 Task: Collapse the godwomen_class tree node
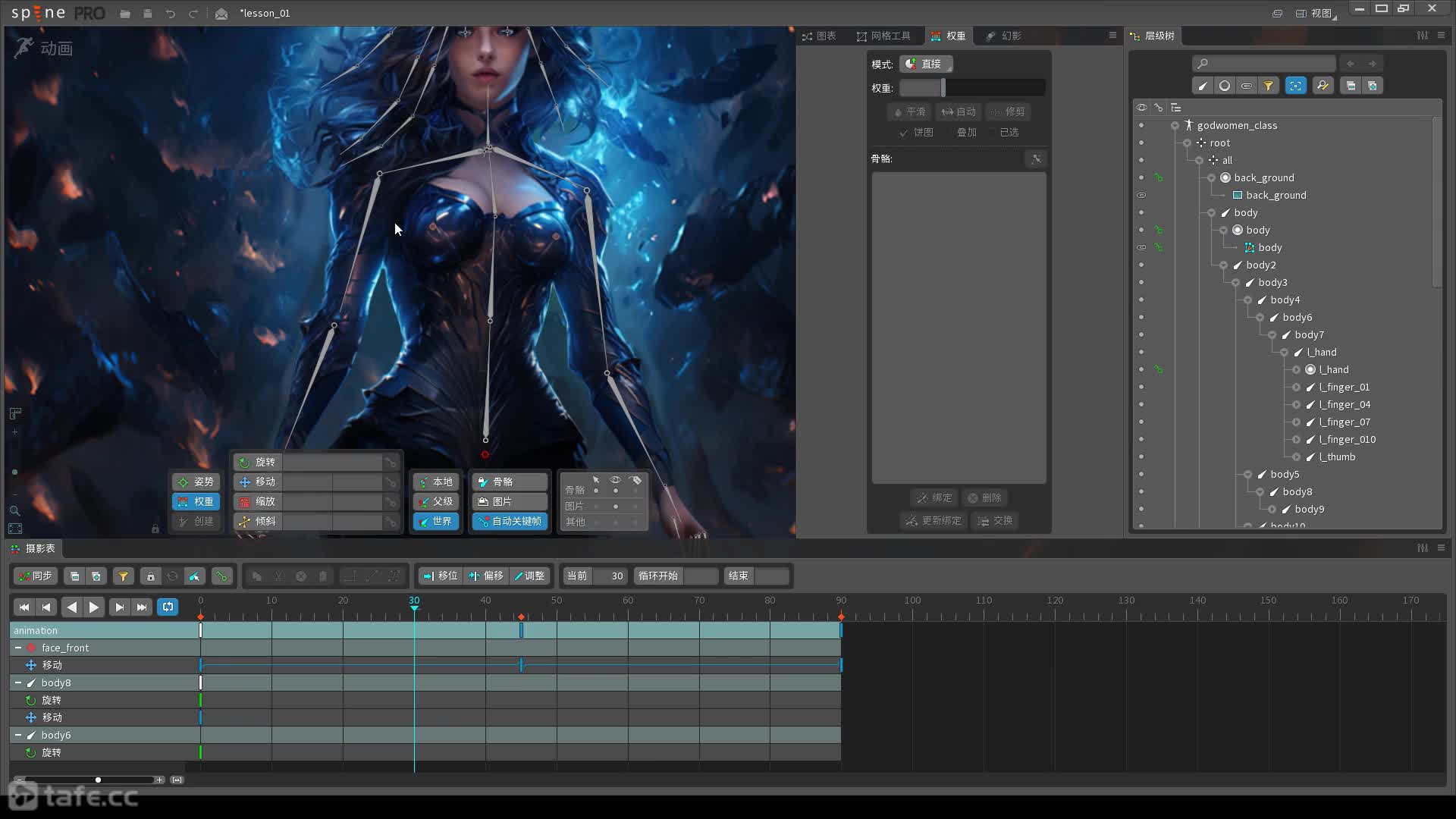click(x=1175, y=125)
